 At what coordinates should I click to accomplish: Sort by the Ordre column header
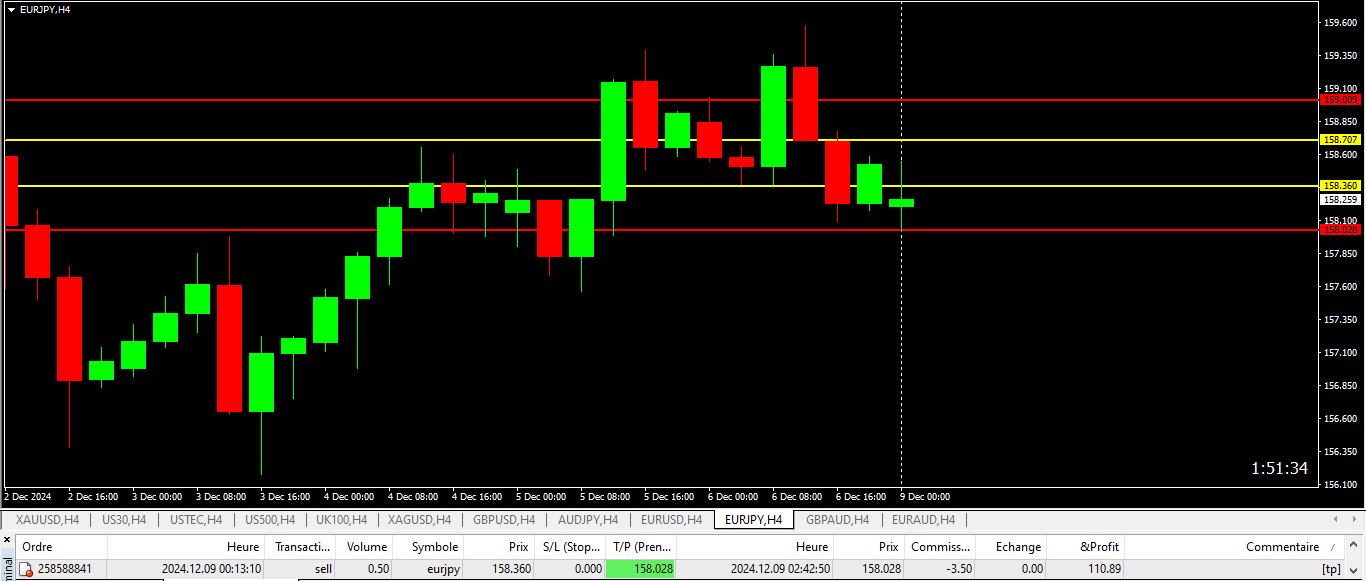62,547
